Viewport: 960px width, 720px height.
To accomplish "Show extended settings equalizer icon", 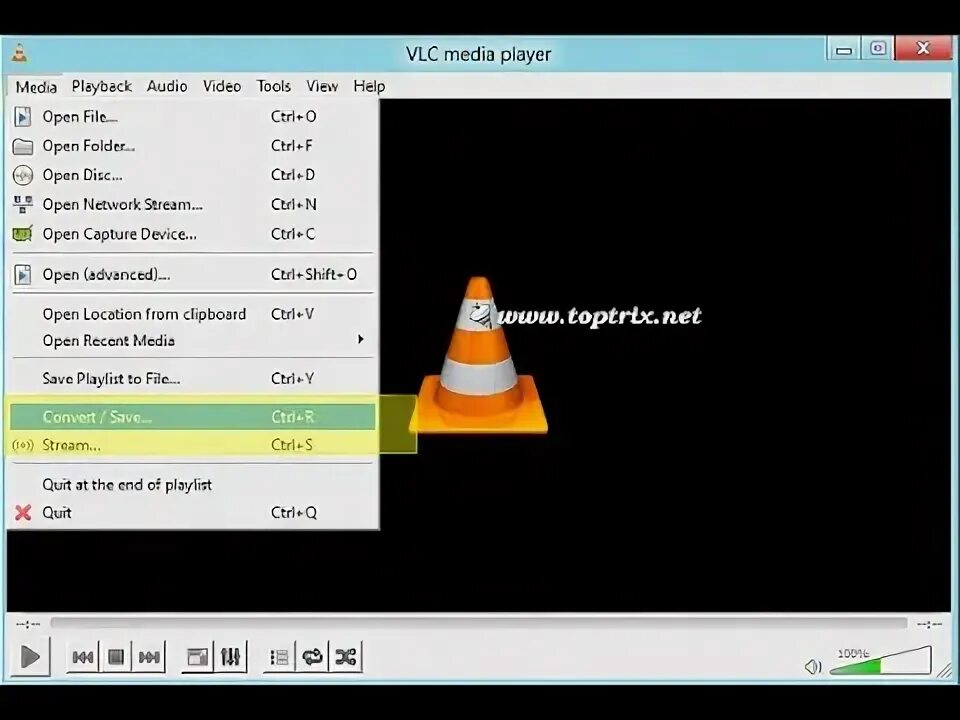I will 230,657.
